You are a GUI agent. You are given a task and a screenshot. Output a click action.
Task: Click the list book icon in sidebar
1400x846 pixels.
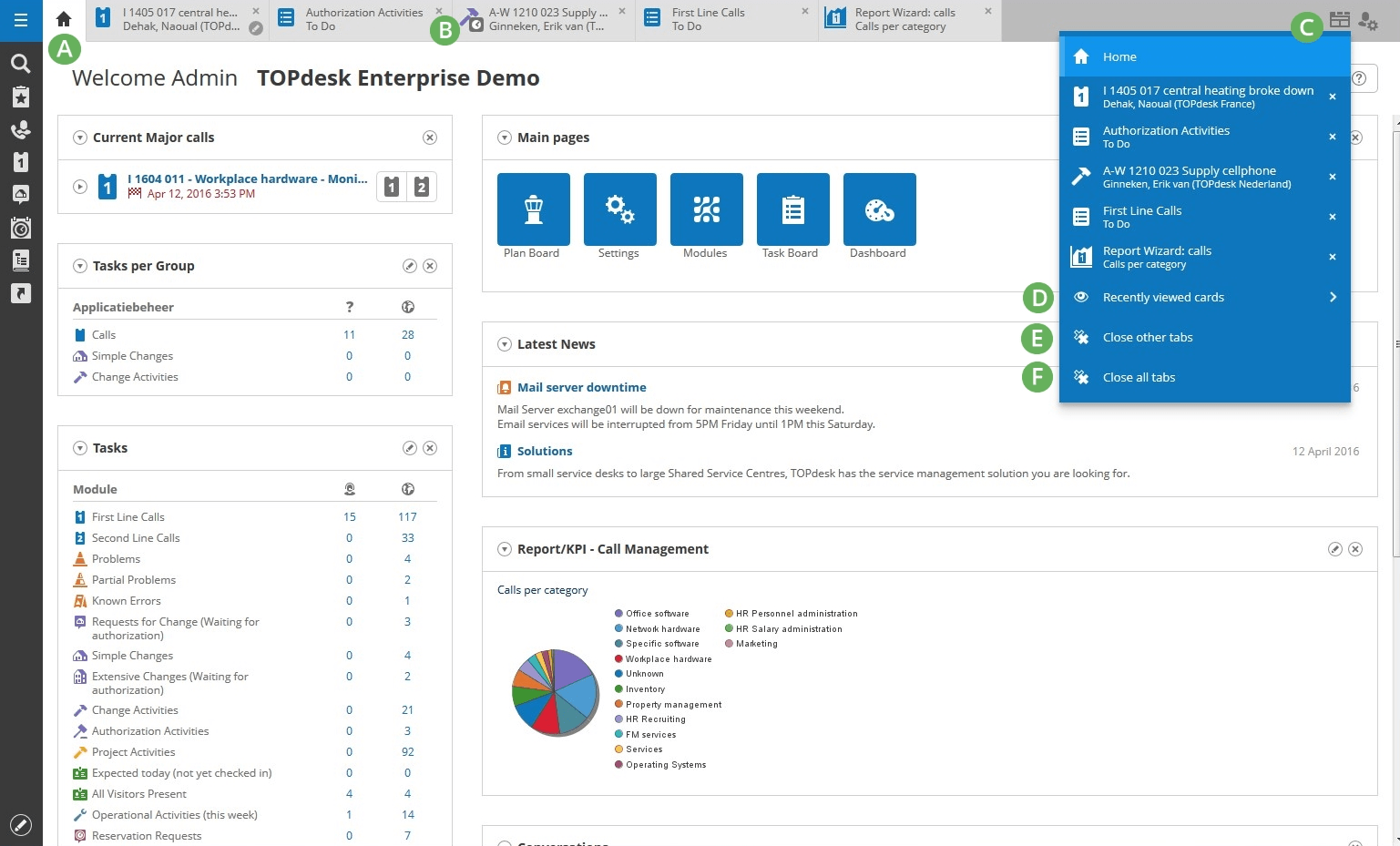click(20, 260)
